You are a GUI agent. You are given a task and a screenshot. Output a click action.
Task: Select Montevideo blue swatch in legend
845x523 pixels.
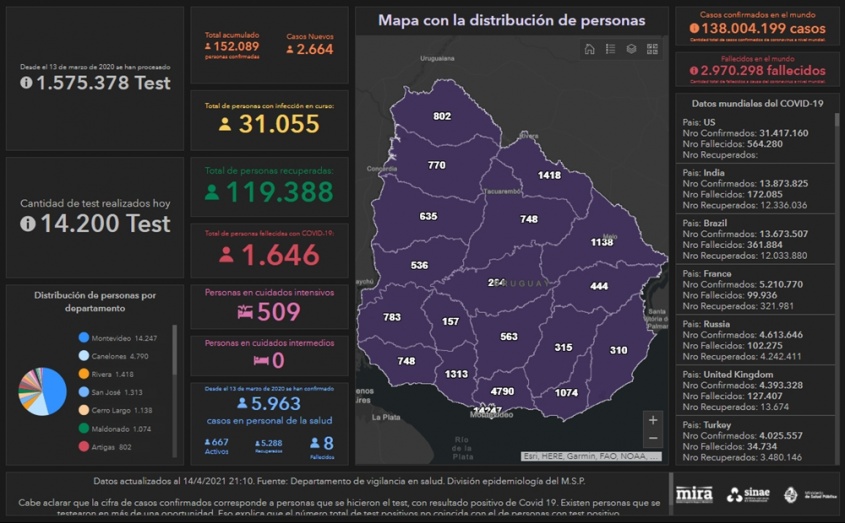click(x=84, y=338)
